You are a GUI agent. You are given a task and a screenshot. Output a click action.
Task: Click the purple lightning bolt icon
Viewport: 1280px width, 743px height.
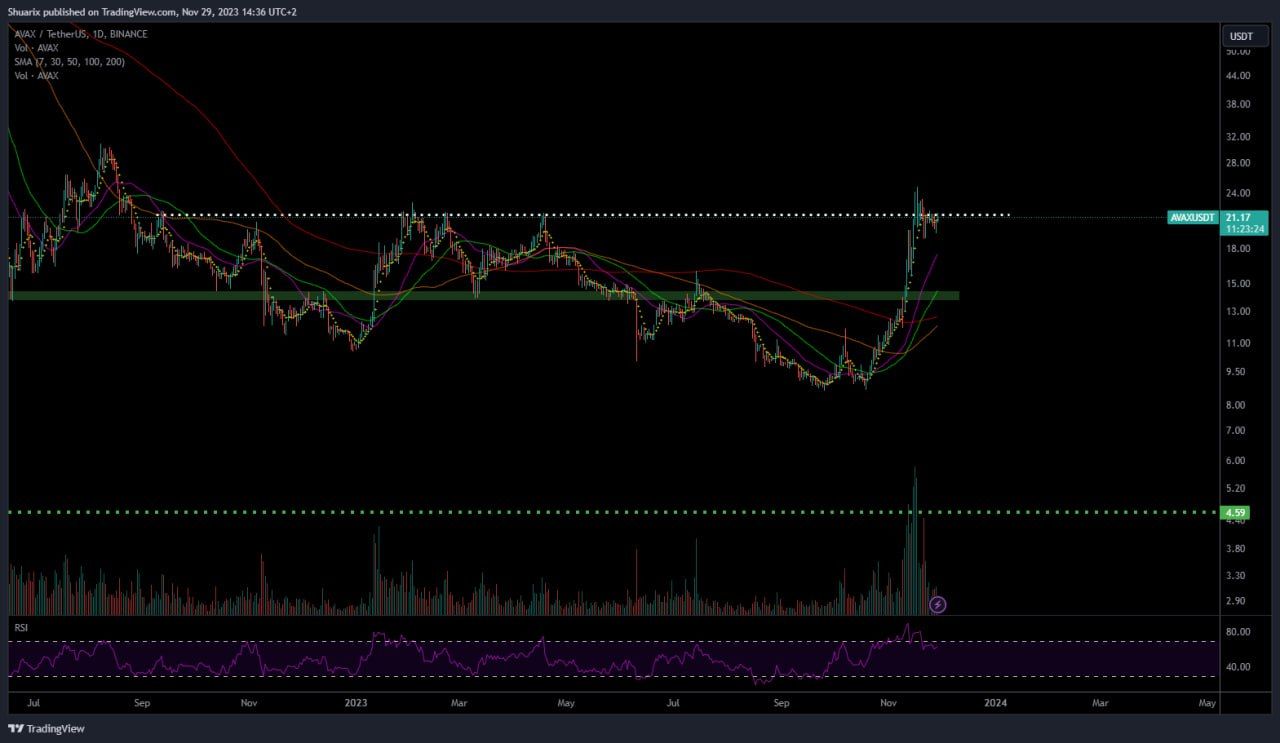(938, 604)
